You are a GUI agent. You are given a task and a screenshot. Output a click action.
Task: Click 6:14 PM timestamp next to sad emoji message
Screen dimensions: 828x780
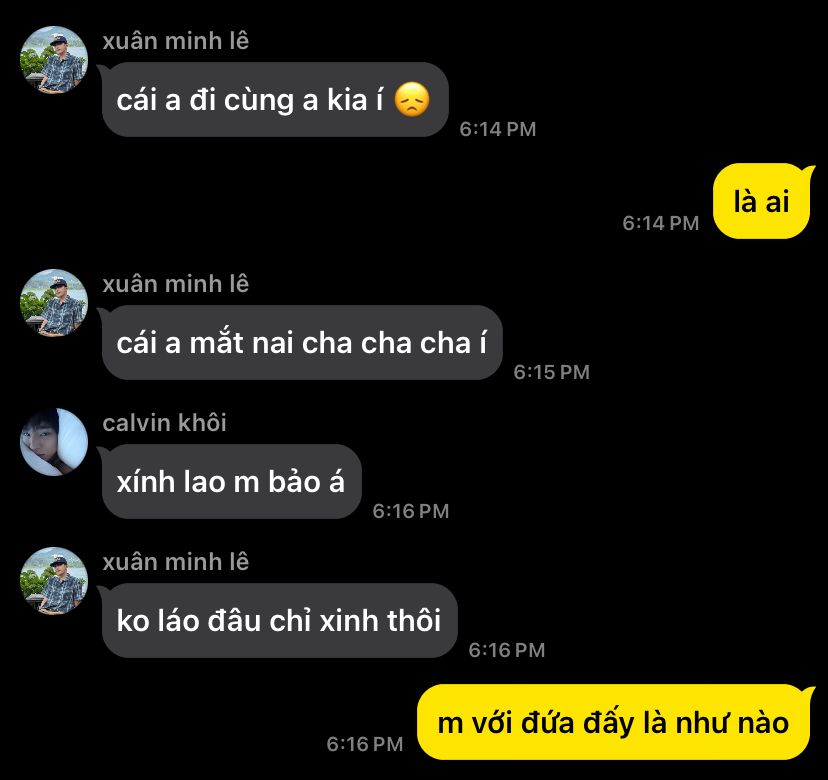(497, 129)
